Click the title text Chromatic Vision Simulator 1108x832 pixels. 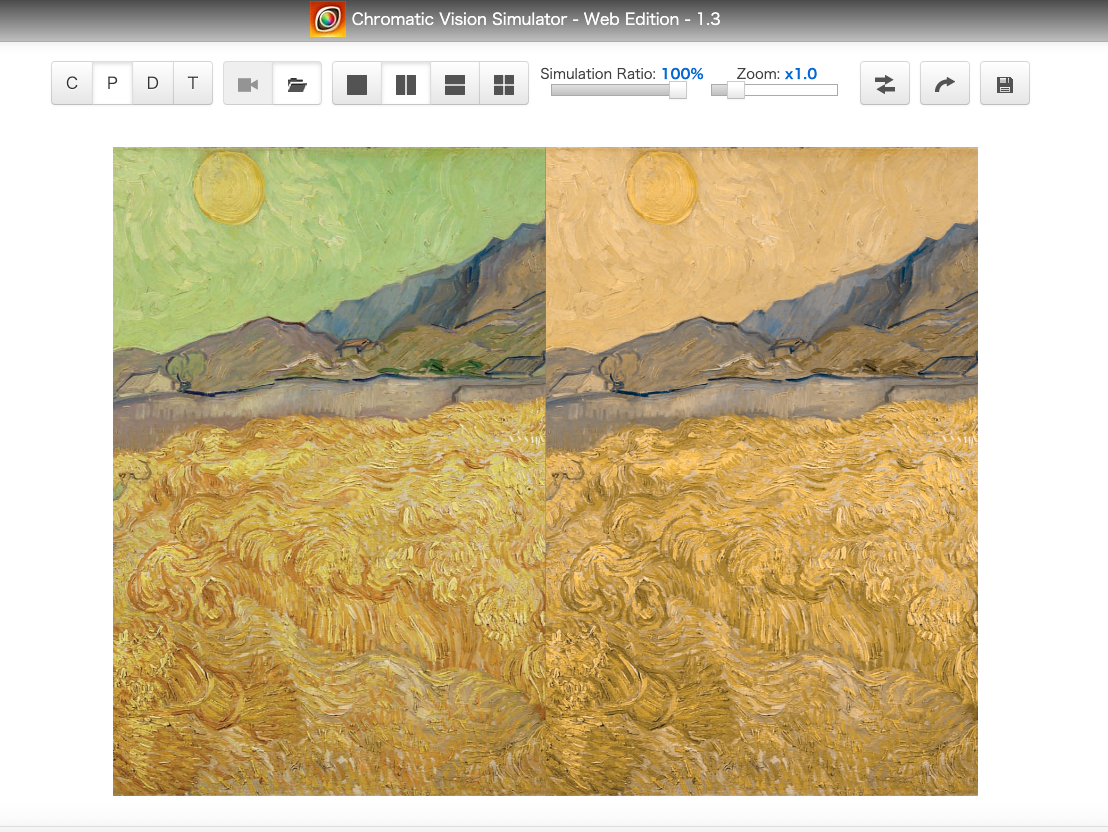pyautogui.click(x=459, y=19)
